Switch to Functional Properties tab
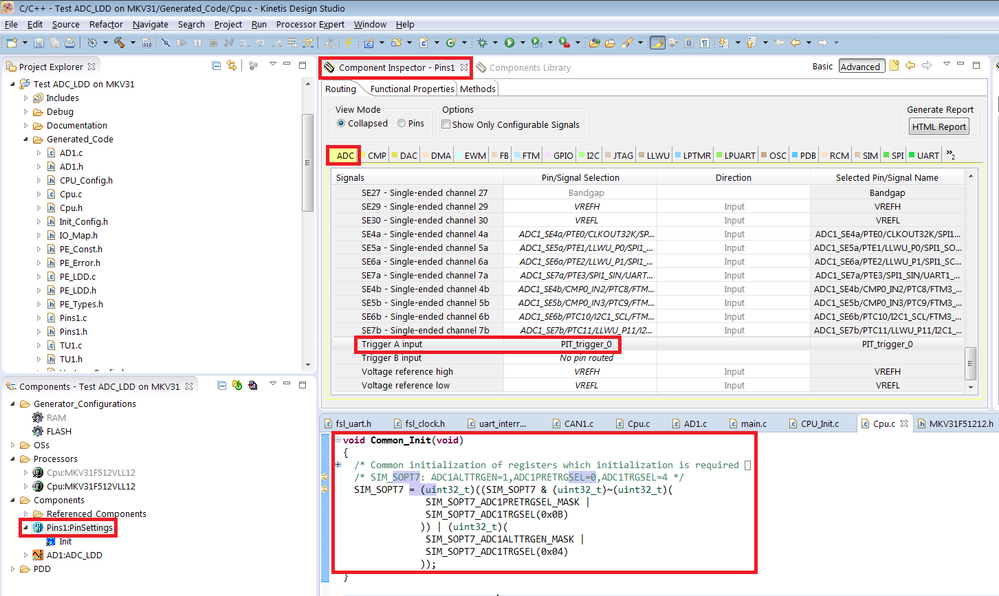The height and width of the screenshot is (596, 999). click(x=412, y=89)
